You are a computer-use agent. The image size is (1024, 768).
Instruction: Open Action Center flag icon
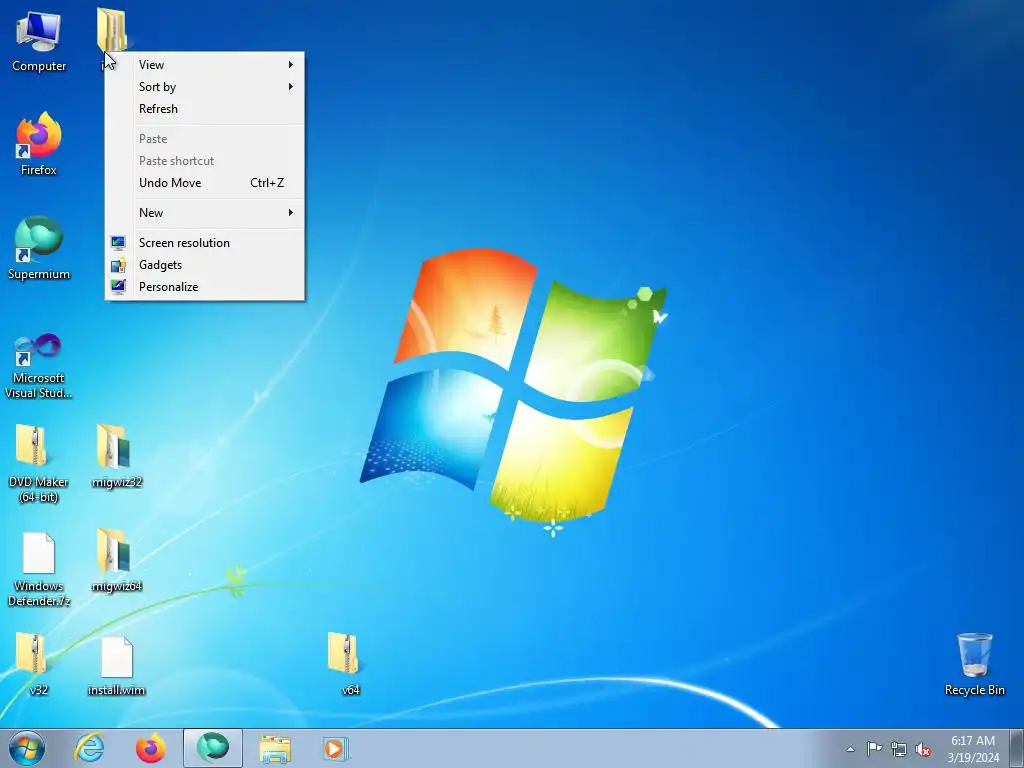(x=874, y=749)
